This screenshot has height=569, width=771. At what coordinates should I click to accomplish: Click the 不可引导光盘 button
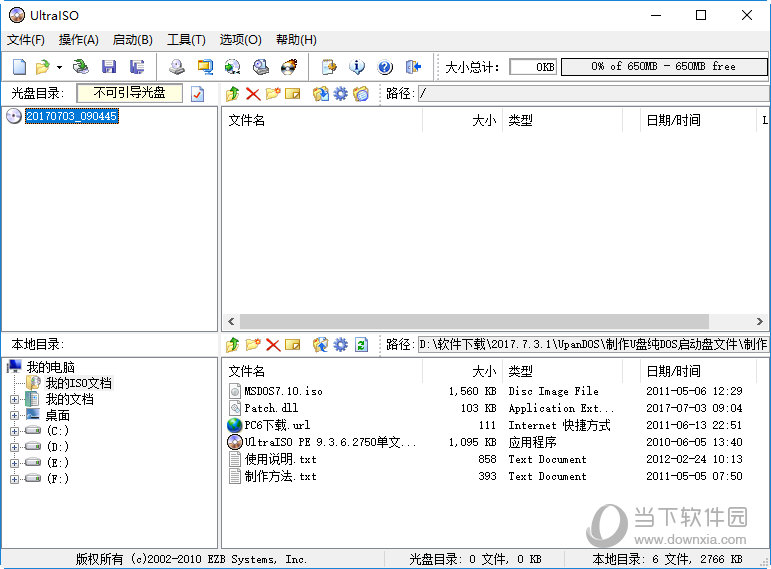(x=130, y=93)
